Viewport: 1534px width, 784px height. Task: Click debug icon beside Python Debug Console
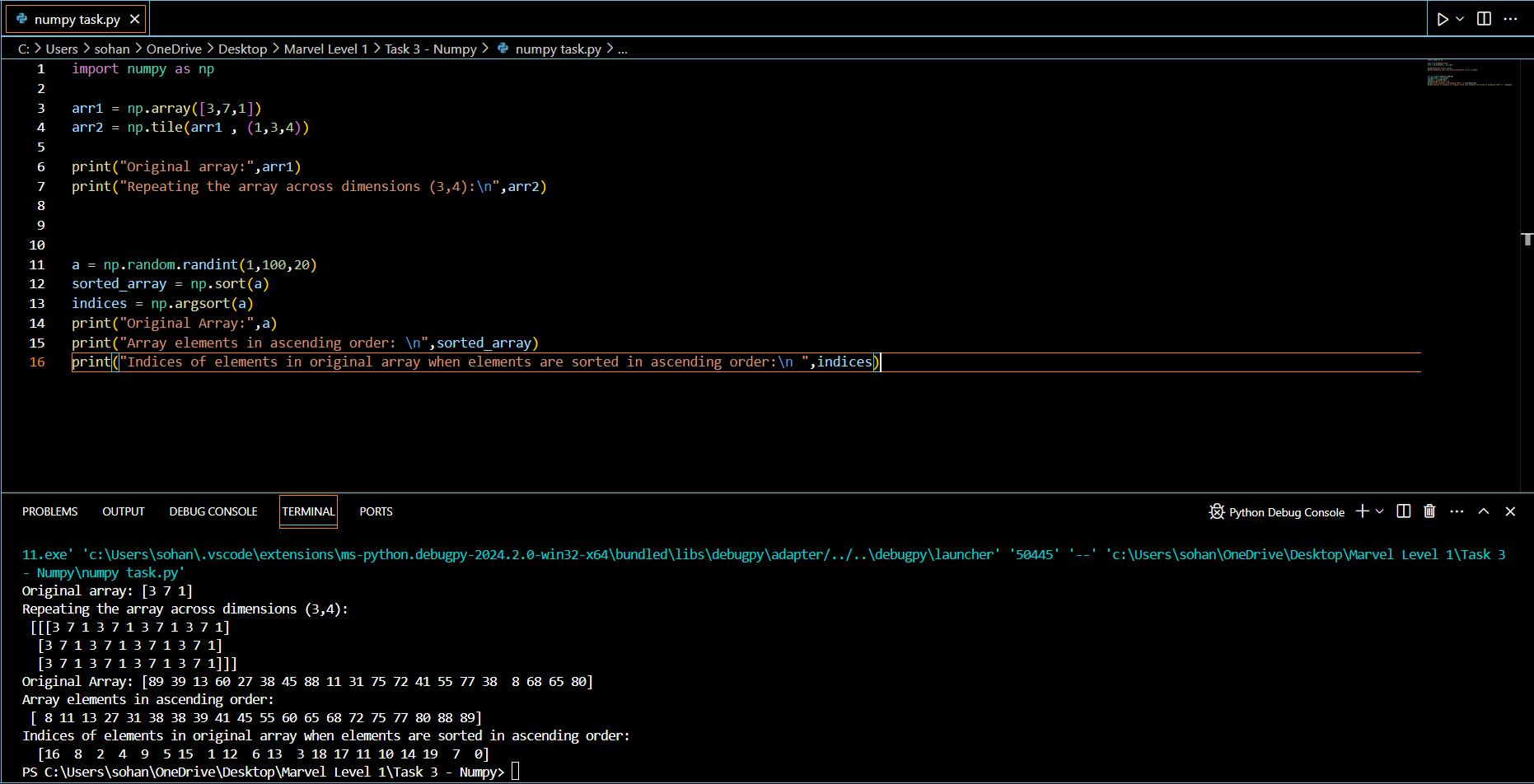click(x=1217, y=511)
